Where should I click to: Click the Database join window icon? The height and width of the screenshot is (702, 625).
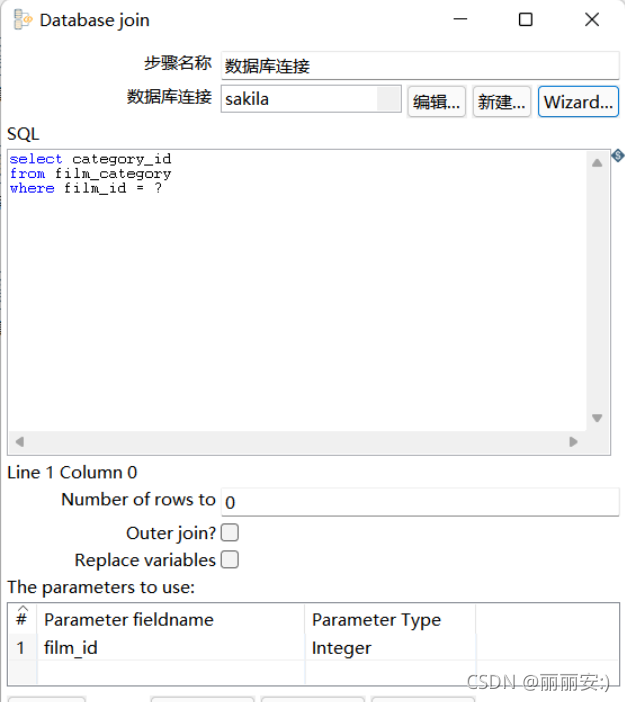22,20
